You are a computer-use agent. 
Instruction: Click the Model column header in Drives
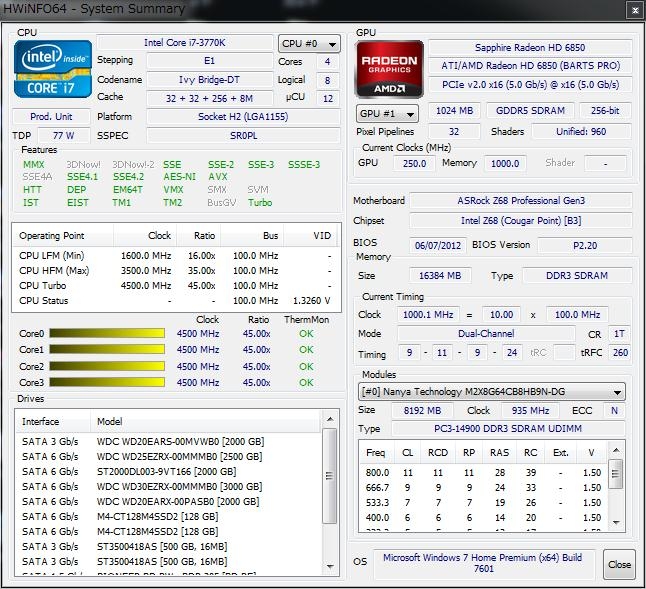(x=112, y=422)
